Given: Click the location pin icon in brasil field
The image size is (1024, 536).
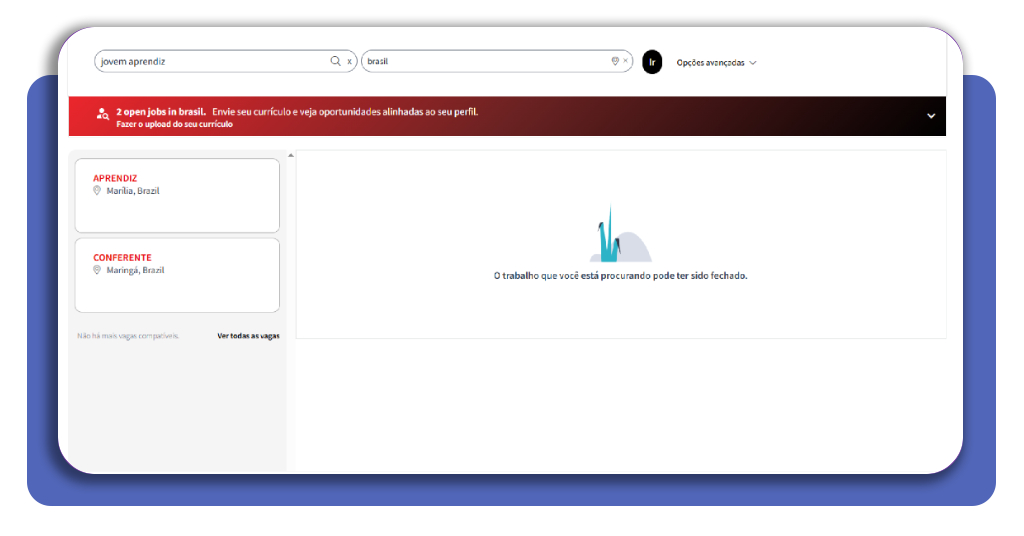Looking at the screenshot, I should [615, 61].
